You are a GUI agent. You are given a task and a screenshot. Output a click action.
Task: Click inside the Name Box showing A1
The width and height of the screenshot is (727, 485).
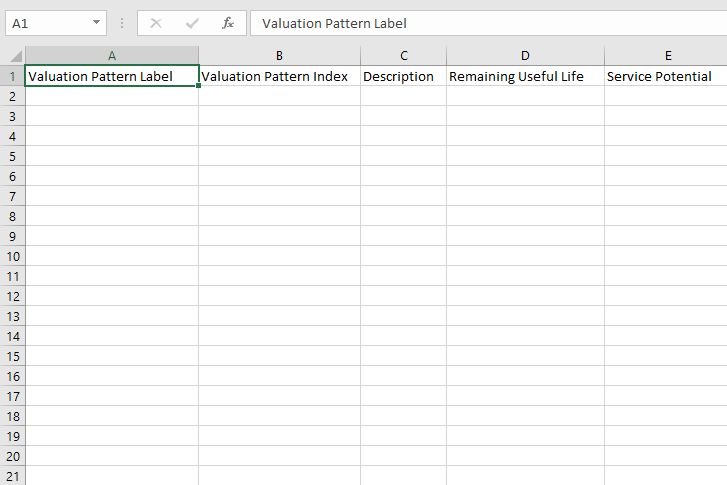[47, 23]
